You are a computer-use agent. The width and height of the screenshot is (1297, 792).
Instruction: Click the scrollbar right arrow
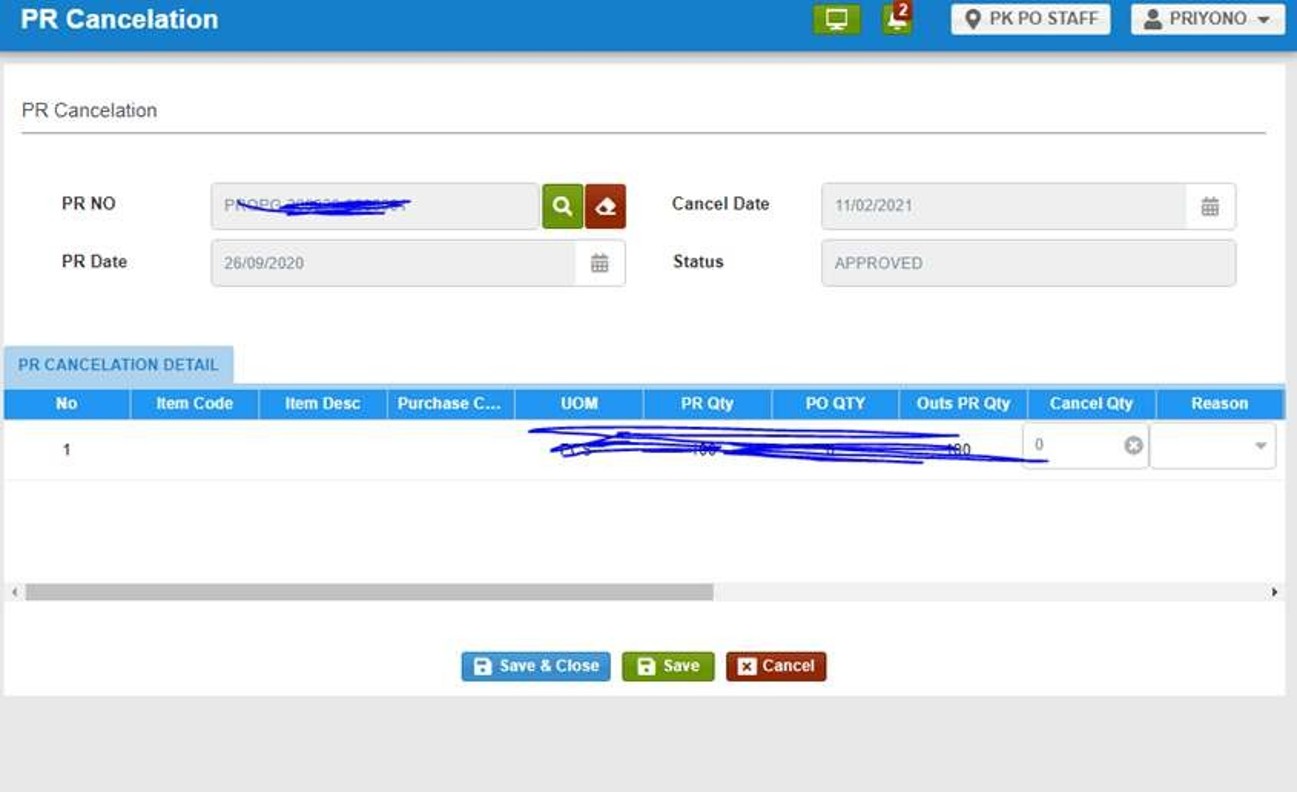(x=1274, y=592)
